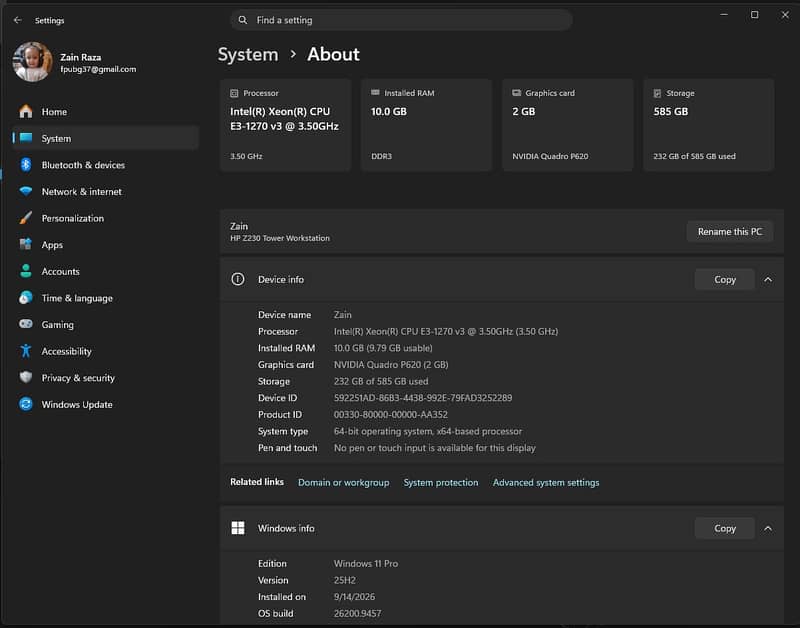Image resolution: width=800 pixels, height=628 pixels.
Task: Click the Processor info card
Action: 285,124
